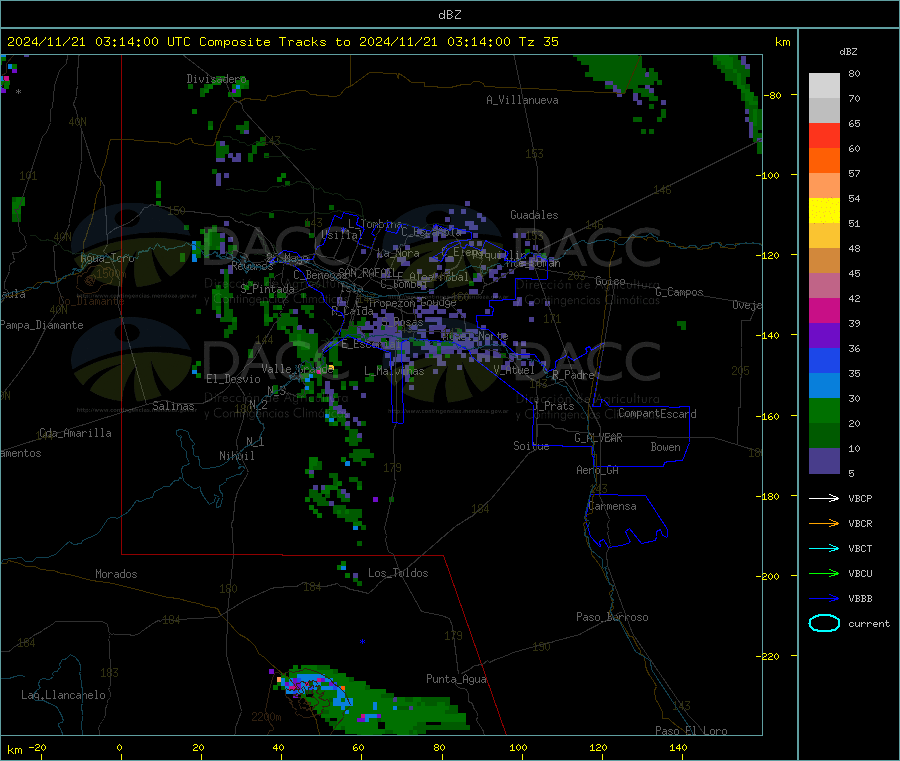Click the Cda_Amarilla location label

pos(75,433)
